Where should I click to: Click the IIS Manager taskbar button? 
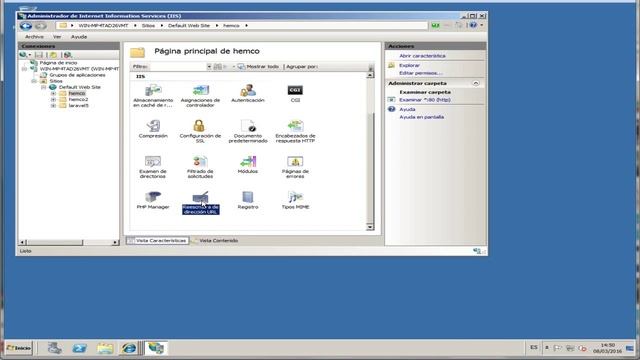pos(156,348)
